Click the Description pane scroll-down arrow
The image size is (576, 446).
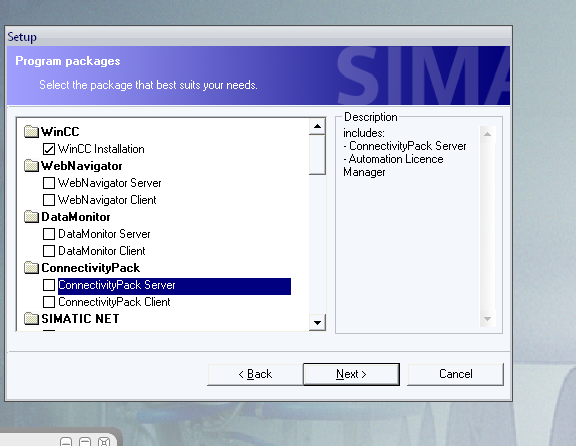point(487,319)
